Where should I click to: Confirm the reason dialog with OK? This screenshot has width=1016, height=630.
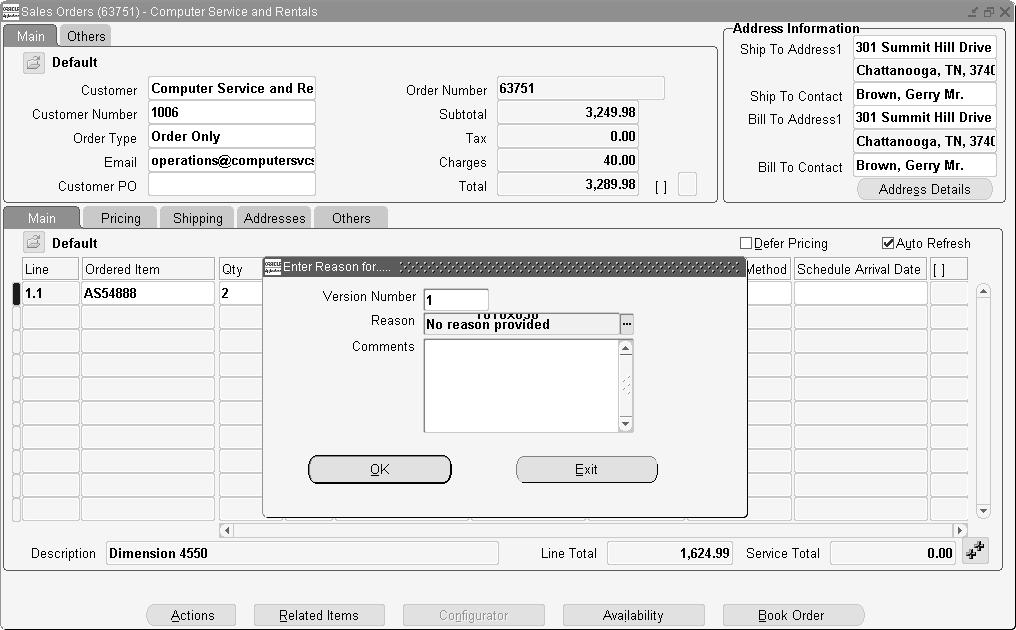point(380,469)
